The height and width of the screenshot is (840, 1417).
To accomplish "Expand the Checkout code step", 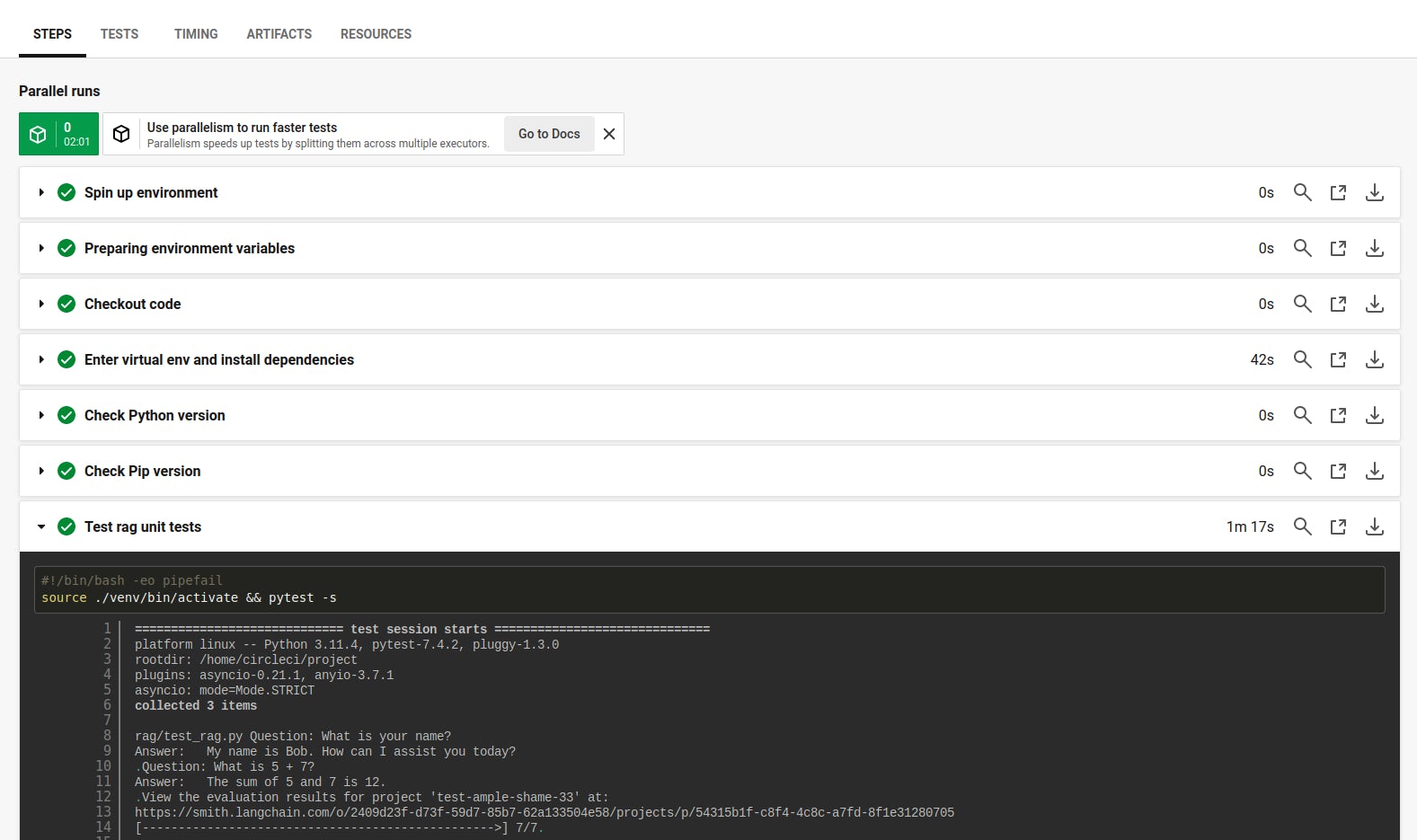I will pyautogui.click(x=41, y=304).
